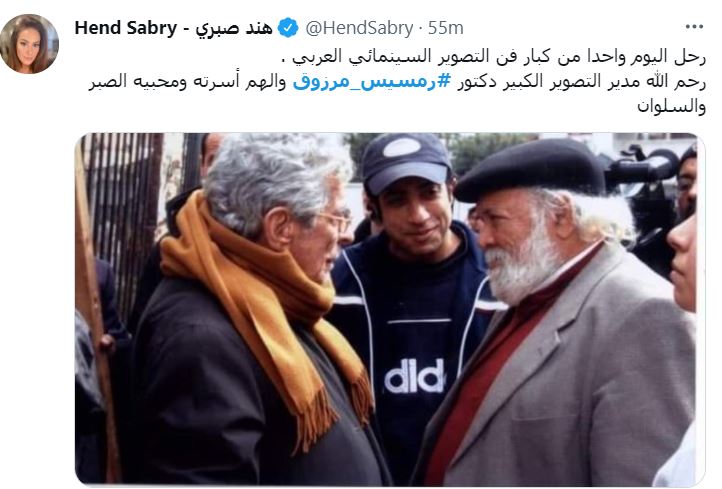The width and height of the screenshot is (722, 489).
Task: Click the Arabic display name هند صبري
Action: [234, 29]
